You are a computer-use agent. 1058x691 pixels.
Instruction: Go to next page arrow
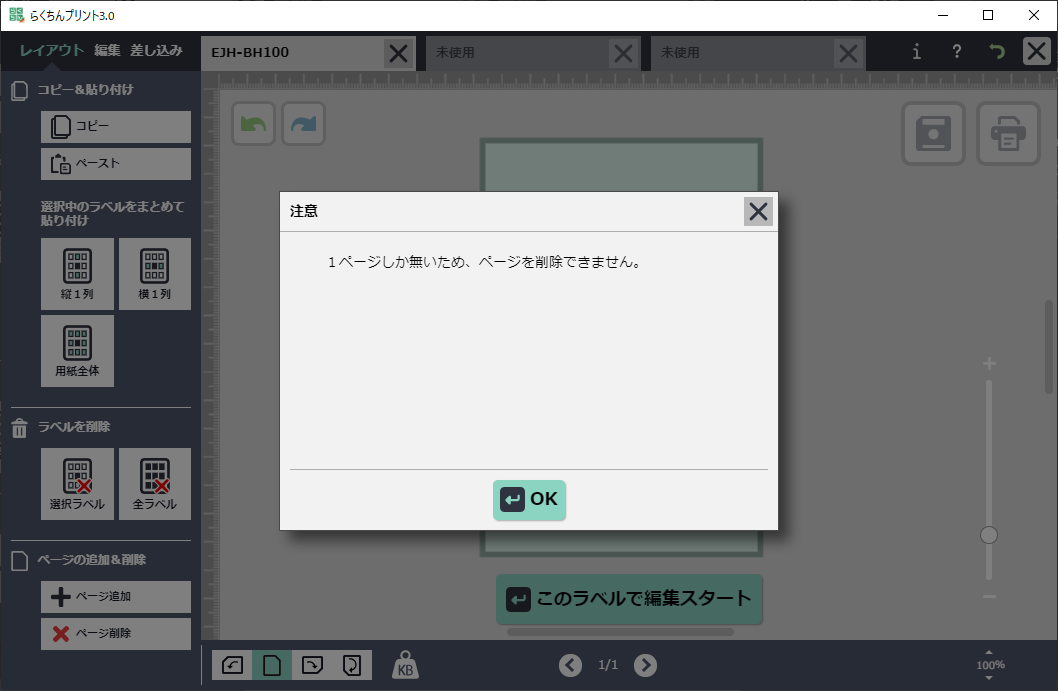click(x=645, y=665)
